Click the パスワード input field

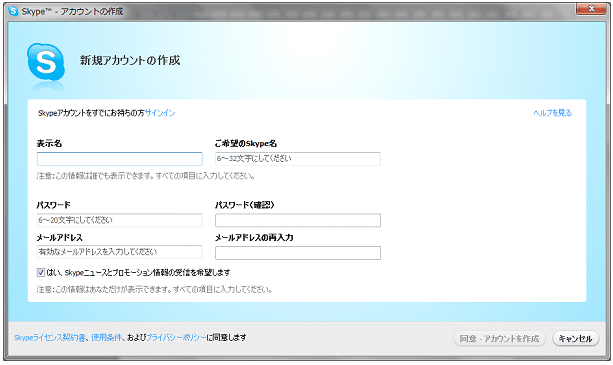tap(120, 220)
